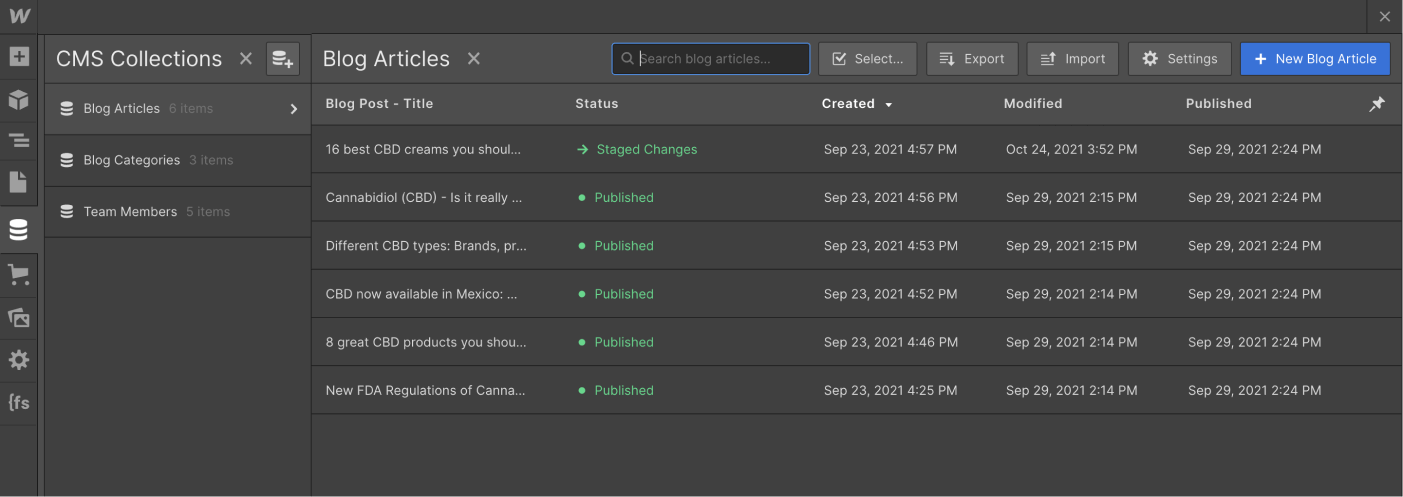
Task: Open the collection Settings button
Action: [x=1179, y=59]
